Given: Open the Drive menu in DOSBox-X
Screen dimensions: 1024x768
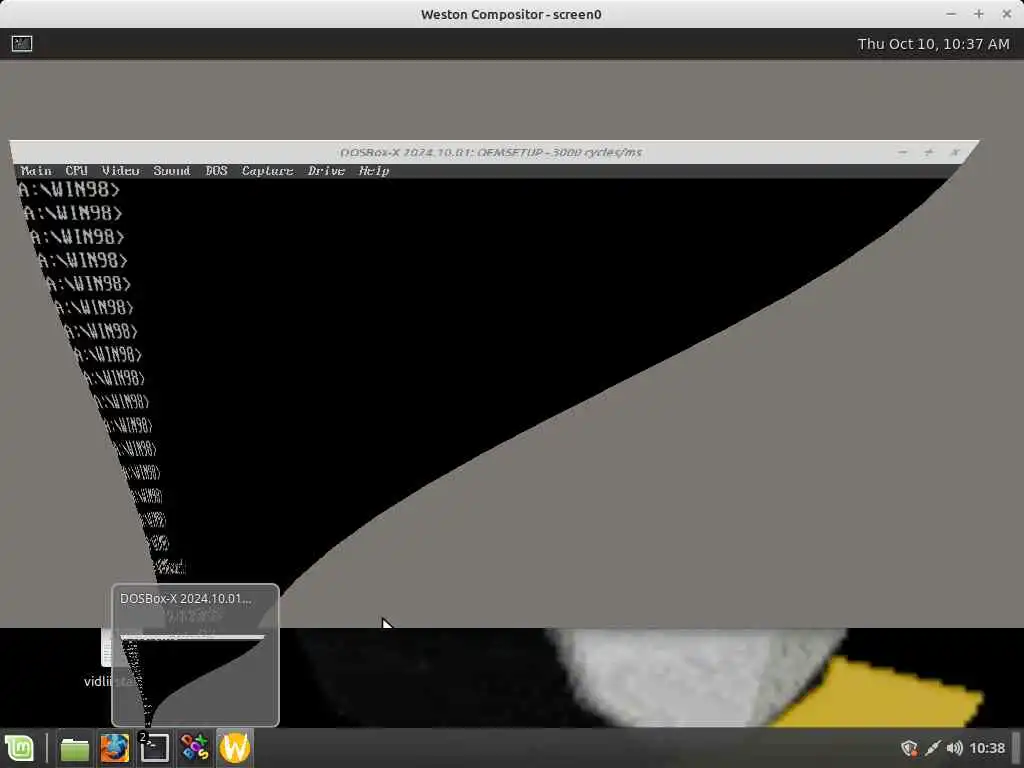Looking at the screenshot, I should (x=326, y=170).
